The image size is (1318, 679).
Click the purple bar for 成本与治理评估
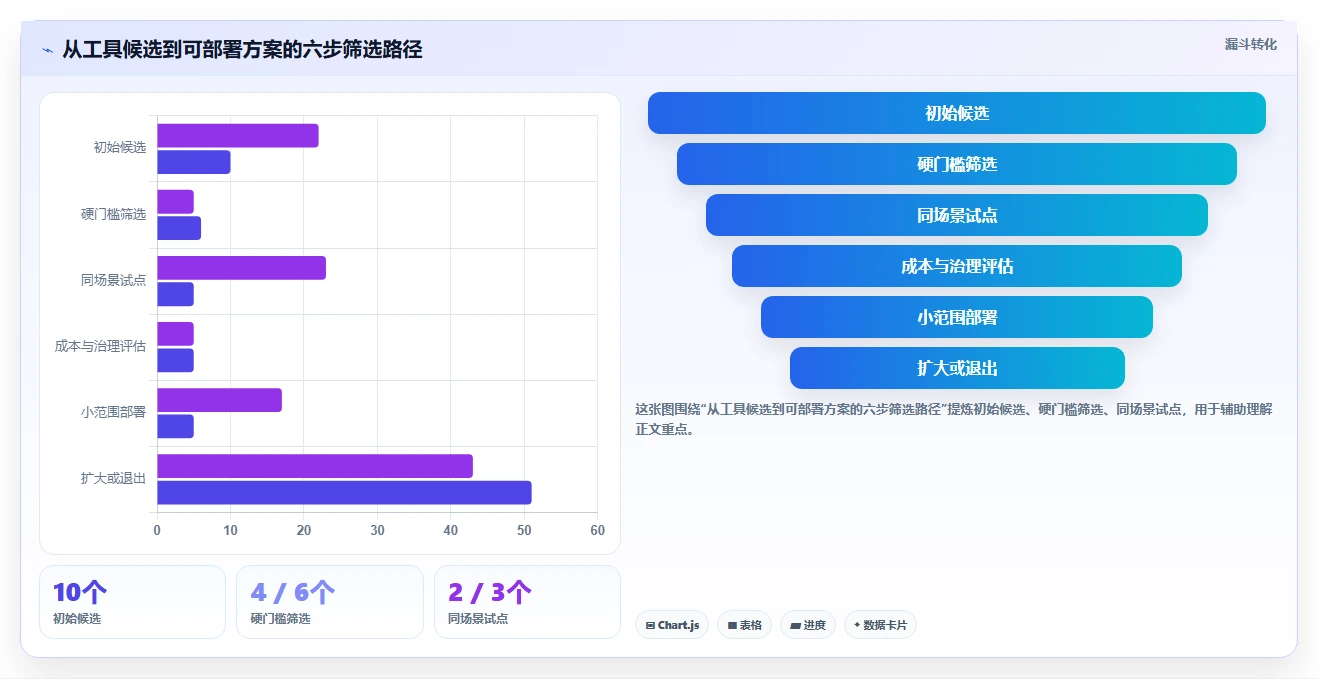coord(175,334)
